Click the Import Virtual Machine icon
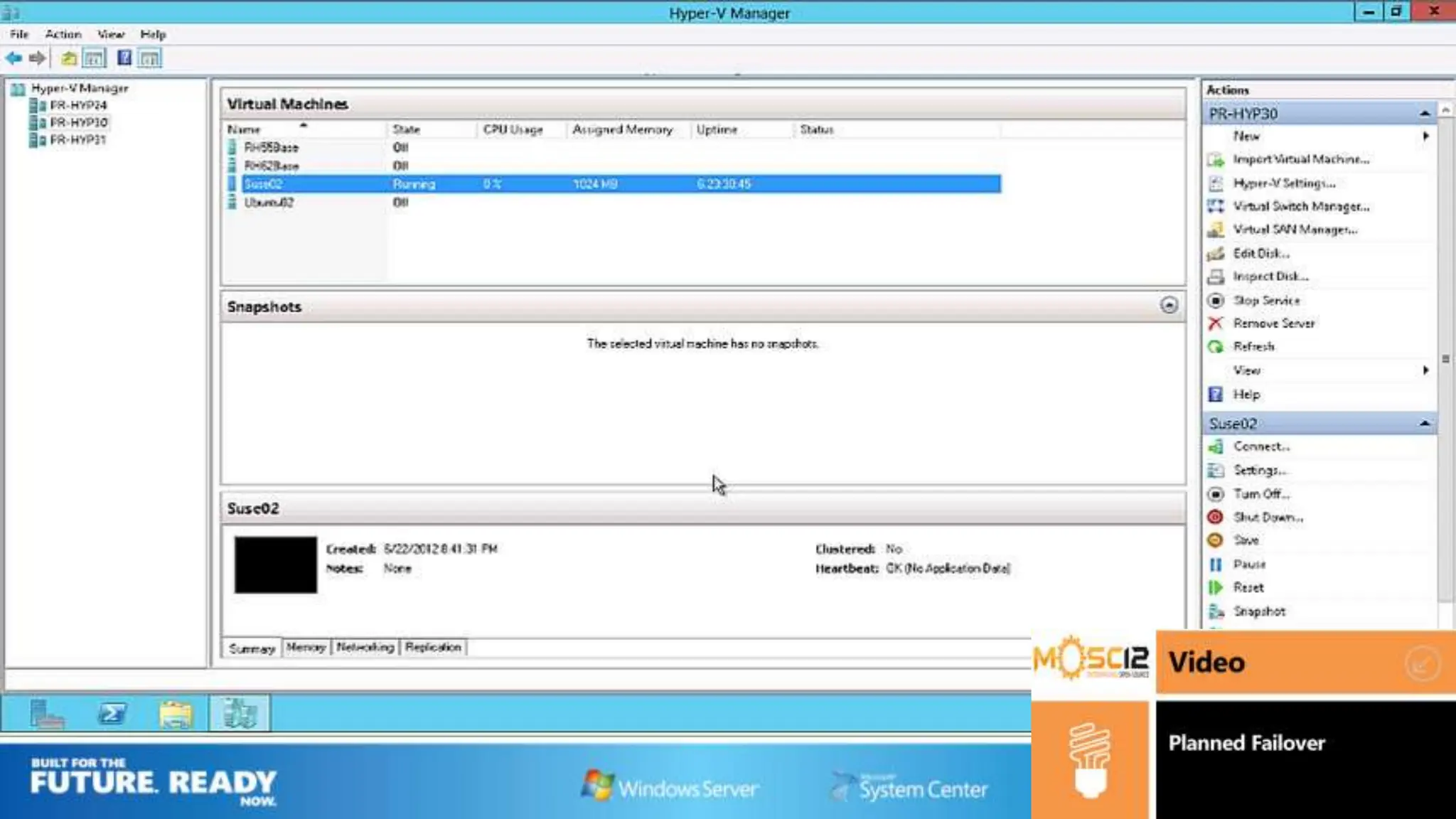Viewport: 1456px width, 819px height. point(1216,160)
